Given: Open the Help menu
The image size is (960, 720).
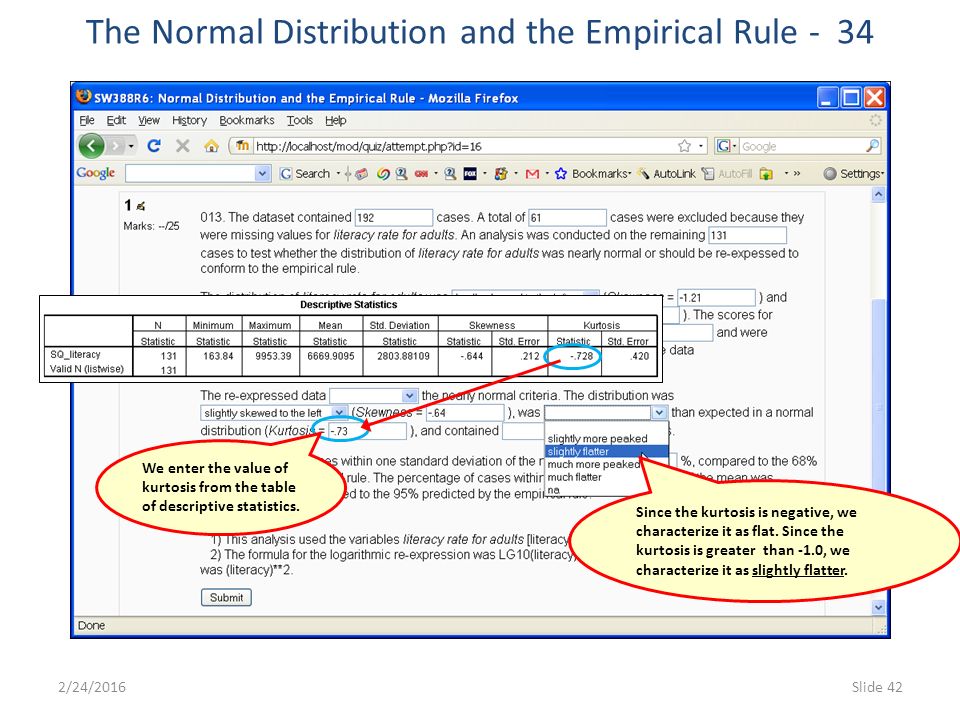Looking at the screenshot, I should pyautogui.click(x=336, y=121).
